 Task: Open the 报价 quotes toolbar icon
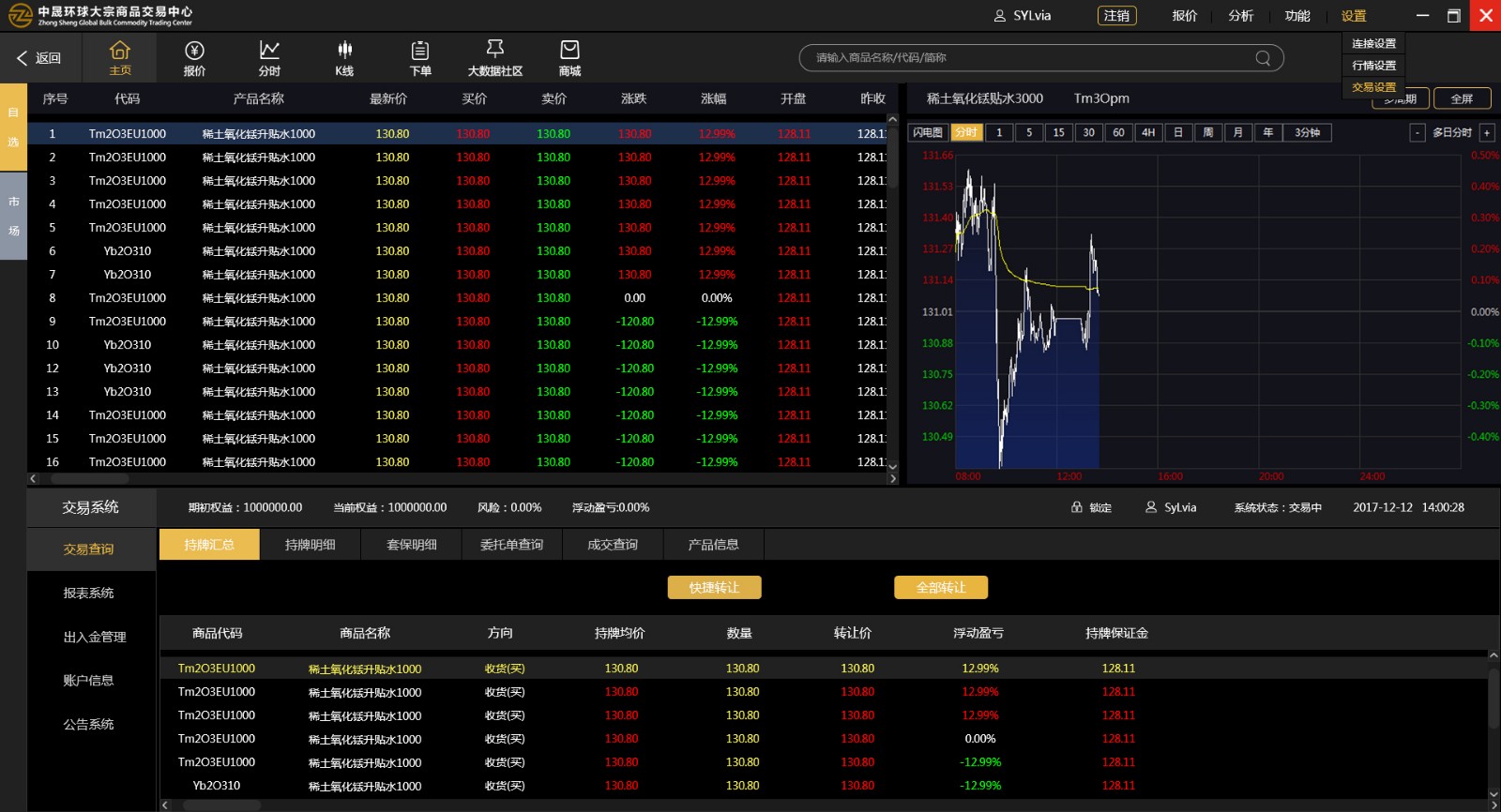[194, 58]
